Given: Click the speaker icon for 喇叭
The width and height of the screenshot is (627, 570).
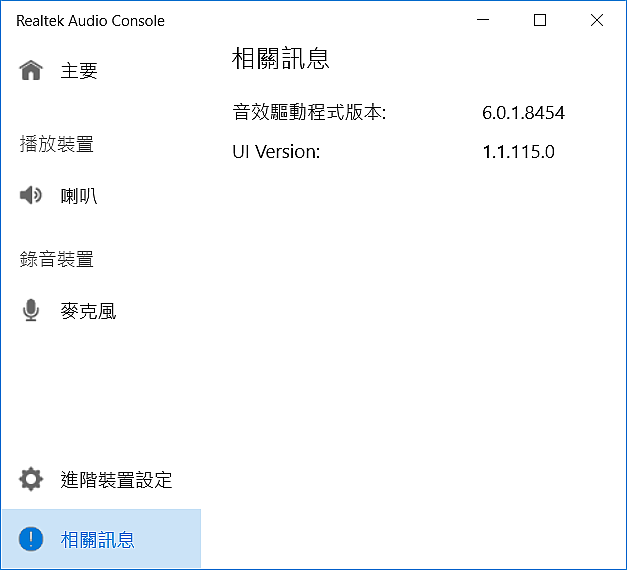Looking at the screenshot, I should tap(31, 195).
